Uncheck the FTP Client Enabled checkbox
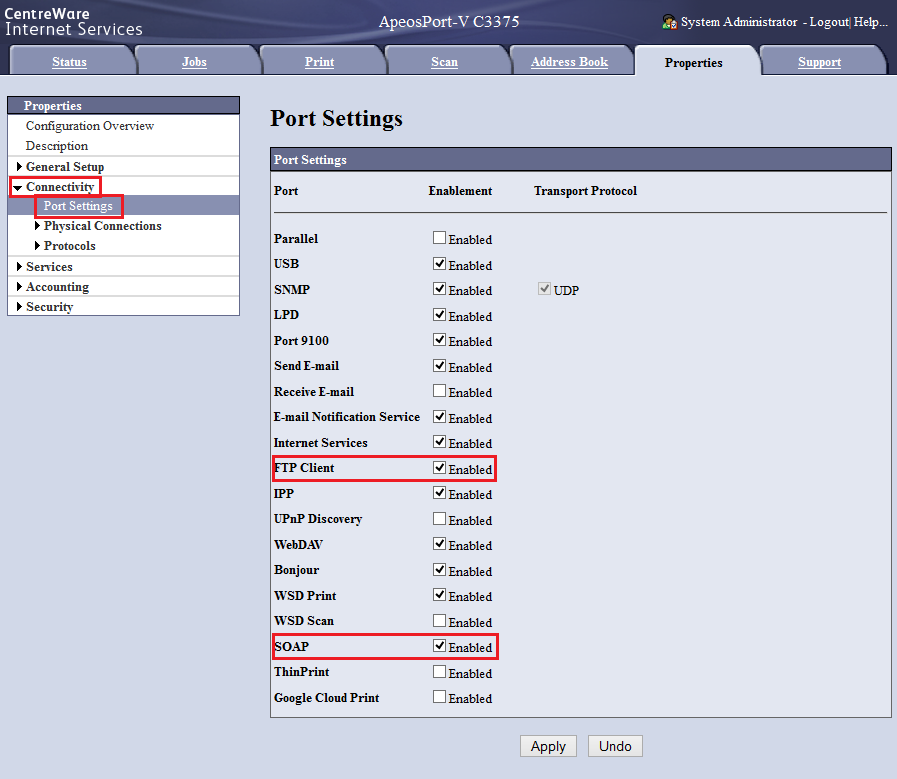 [x=439, y=467]
